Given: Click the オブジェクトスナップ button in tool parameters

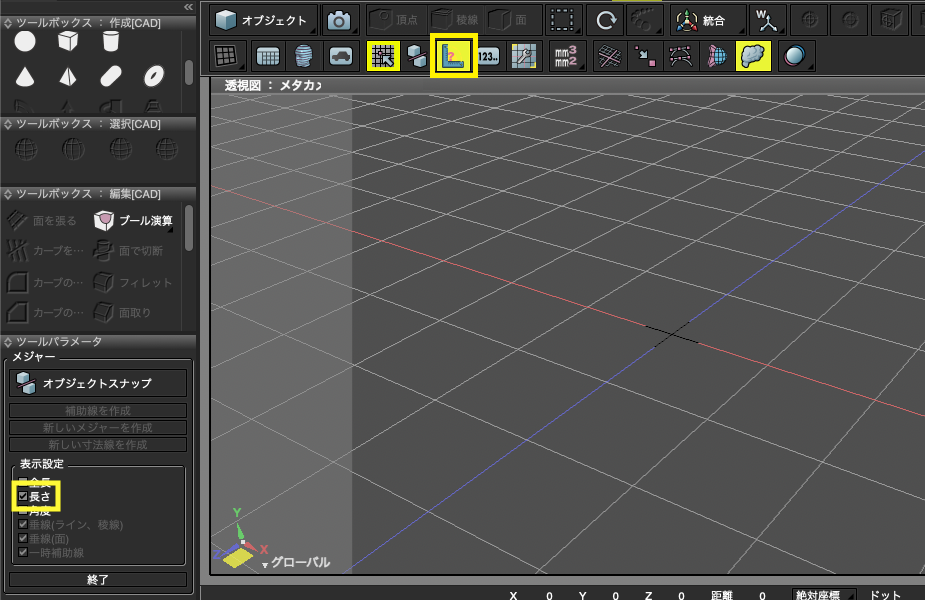Looking at the screenshot, I should point(98,383).
